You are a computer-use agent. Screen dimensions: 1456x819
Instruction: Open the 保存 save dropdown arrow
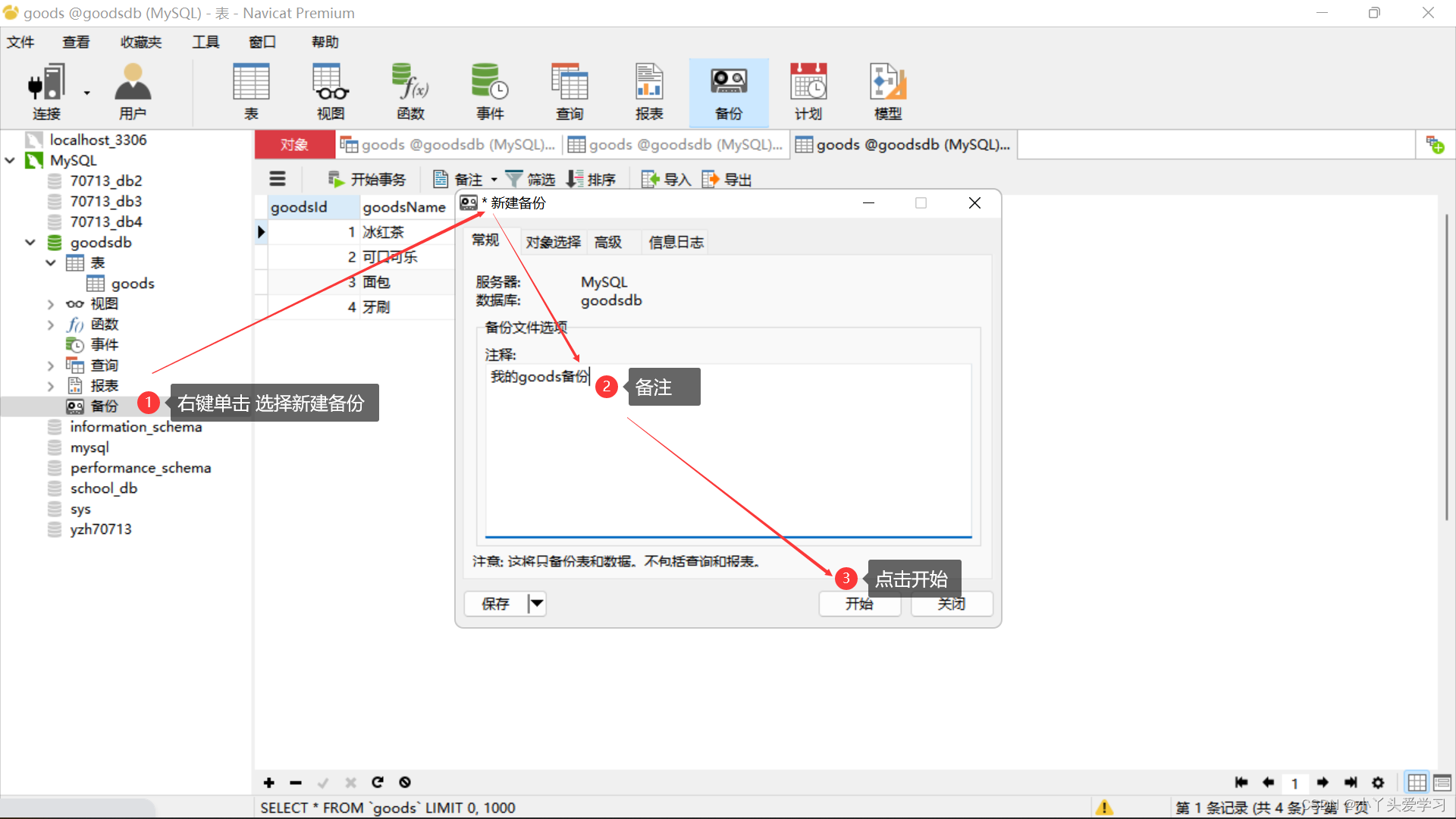pyautogui.click(x=537, y=604)
